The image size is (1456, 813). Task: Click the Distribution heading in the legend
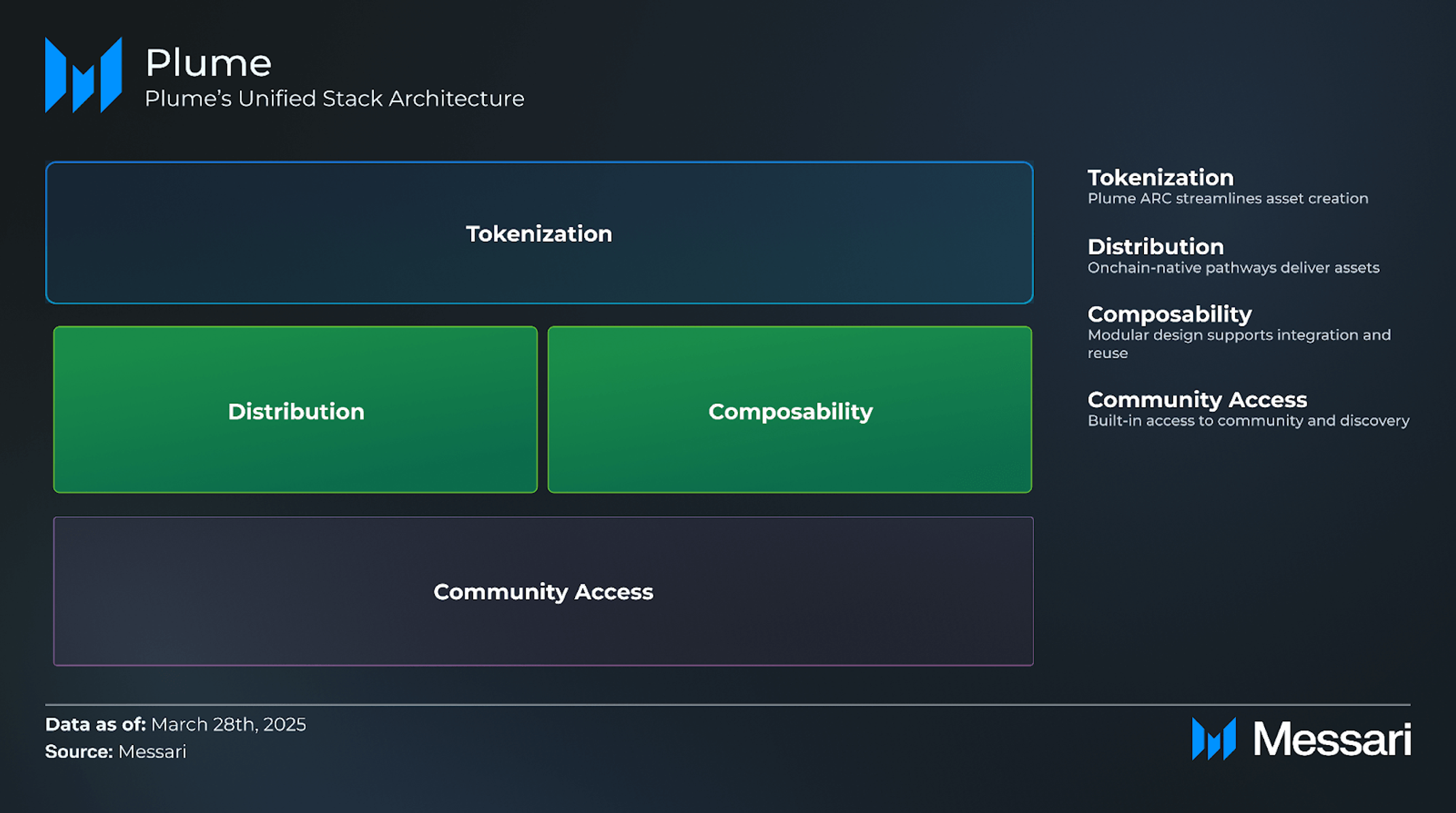[x=1156, y=246]
